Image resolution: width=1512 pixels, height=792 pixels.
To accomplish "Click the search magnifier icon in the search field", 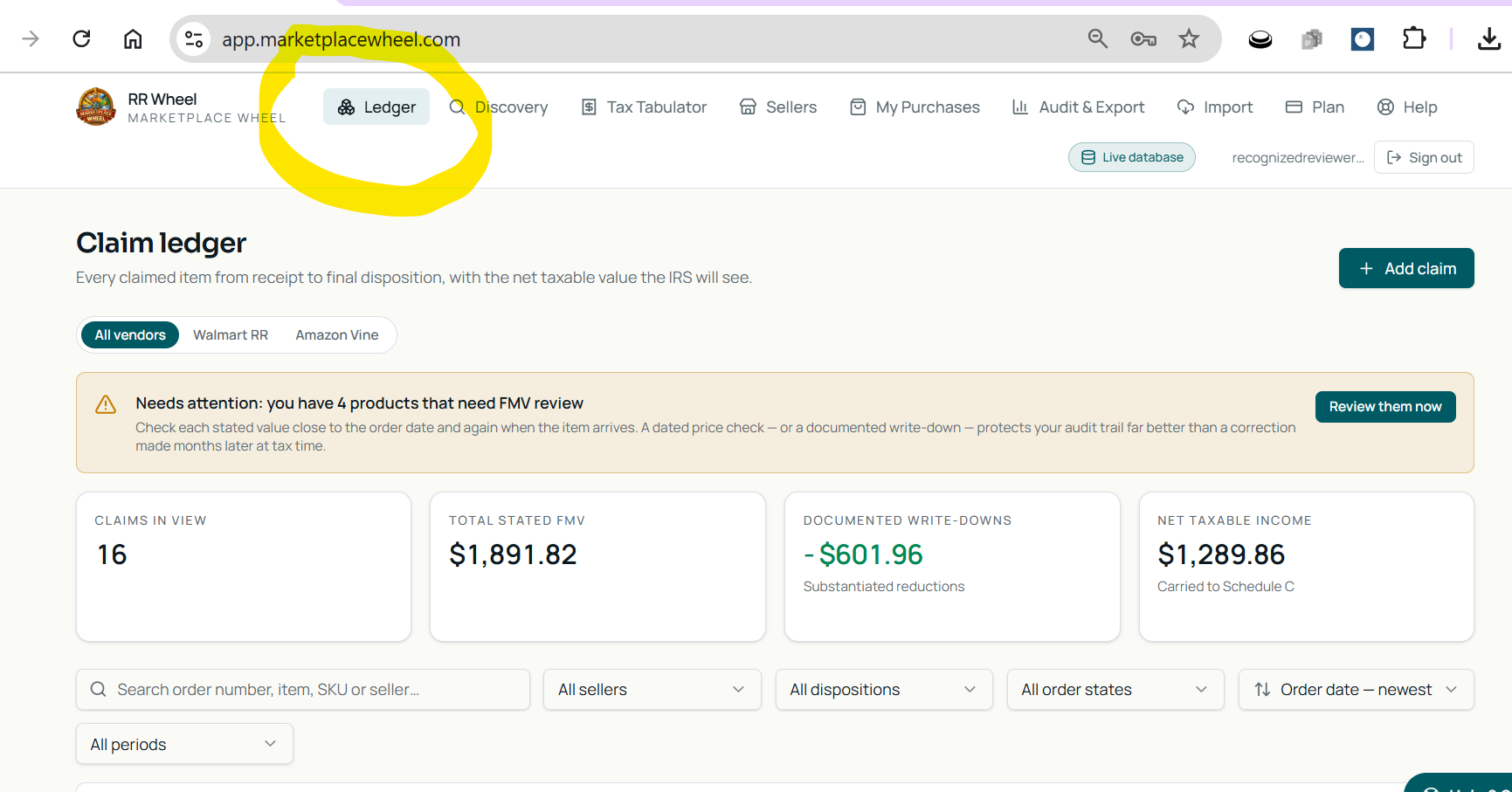I will (99, 690).
